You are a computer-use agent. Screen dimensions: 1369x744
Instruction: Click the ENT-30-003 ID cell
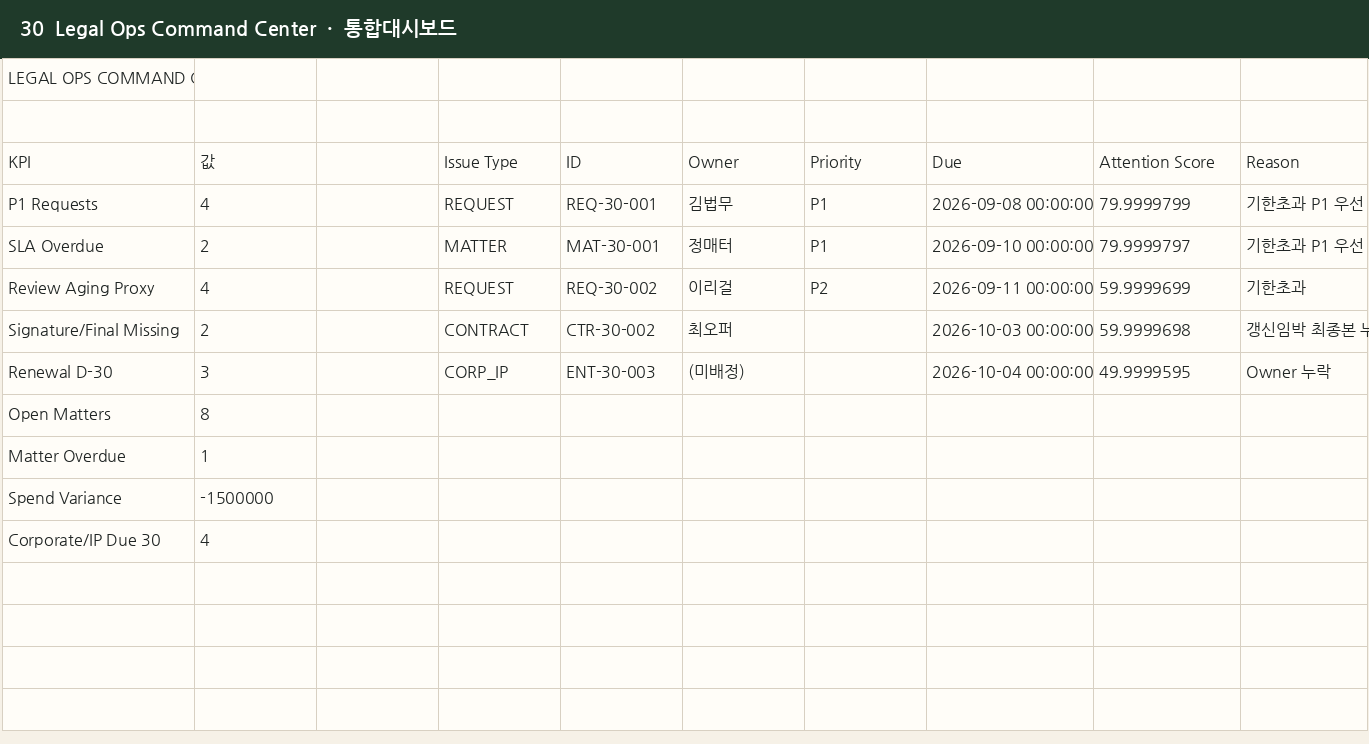click(x=621, y=373)
